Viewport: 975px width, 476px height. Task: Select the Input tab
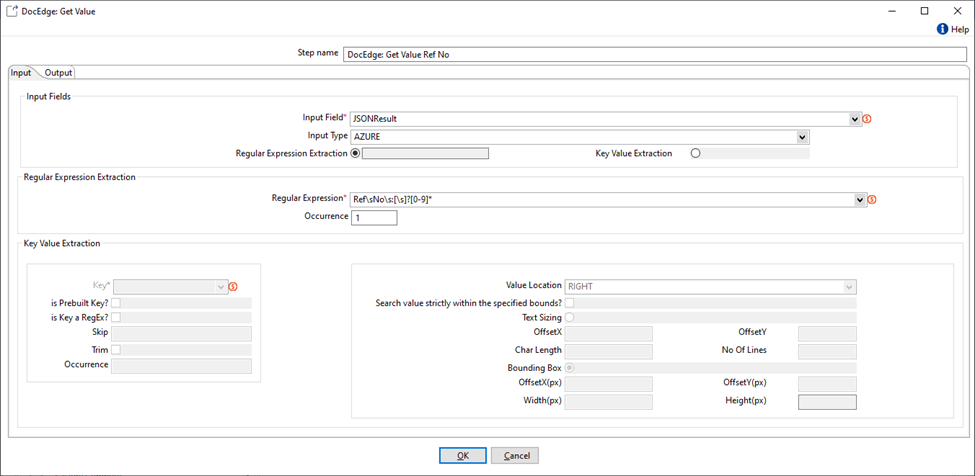[x=21, y=72]
